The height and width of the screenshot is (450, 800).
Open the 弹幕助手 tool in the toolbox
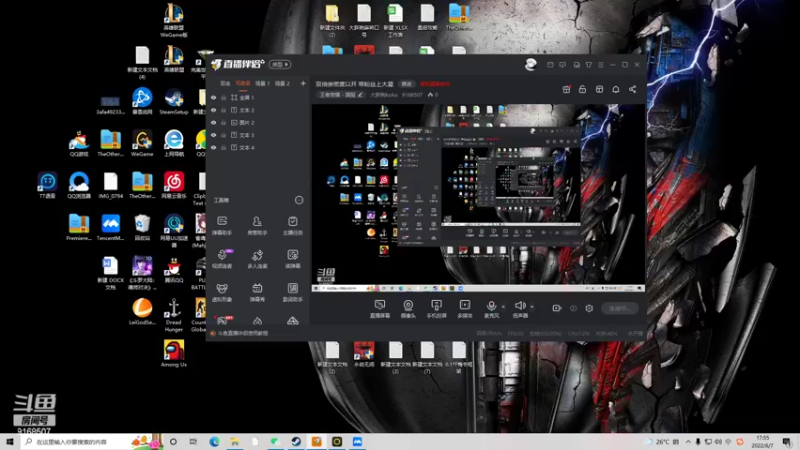(x=221, y=225)
